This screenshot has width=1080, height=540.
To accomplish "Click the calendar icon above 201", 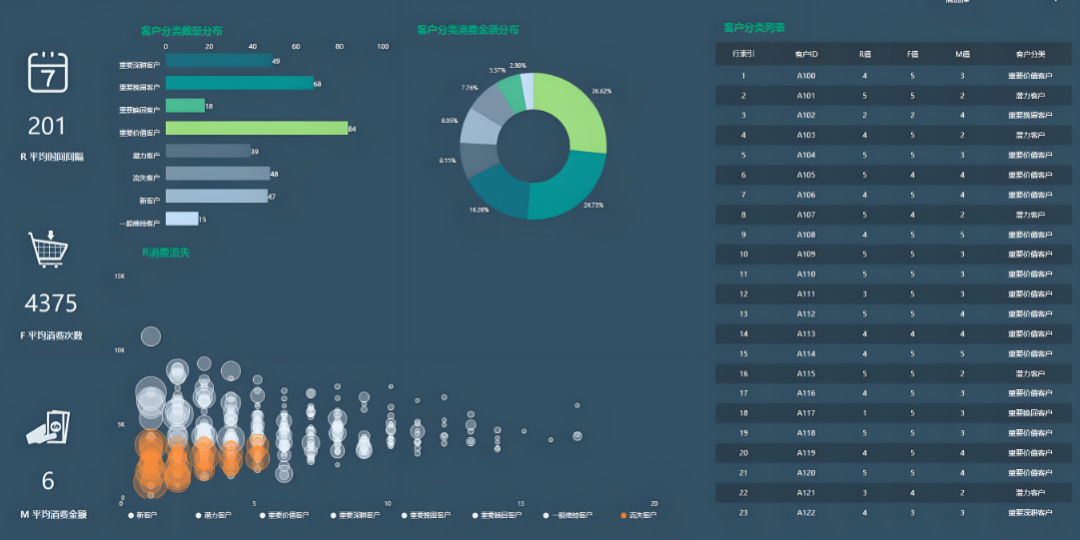I will [x=48, y=72].
